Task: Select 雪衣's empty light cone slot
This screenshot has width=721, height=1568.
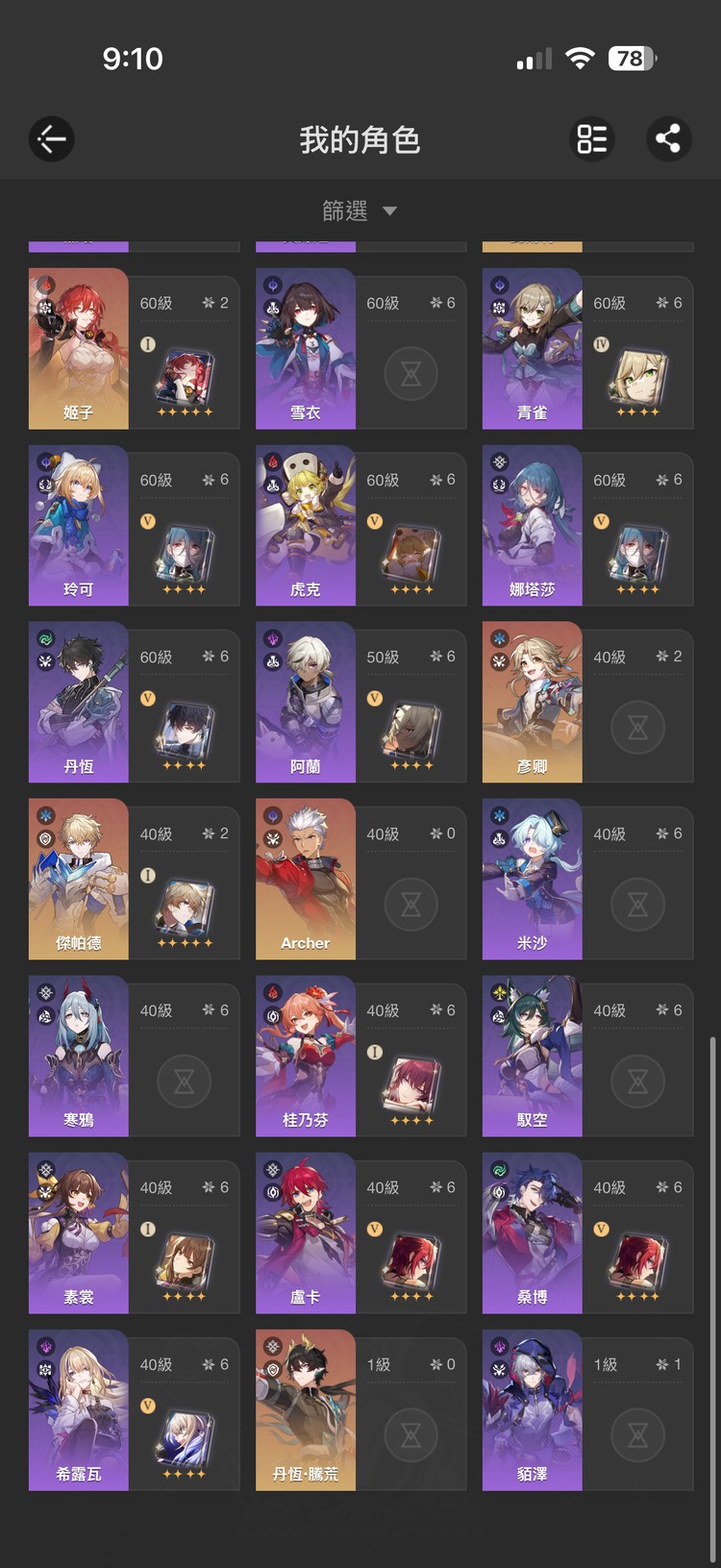Action: 411,373
